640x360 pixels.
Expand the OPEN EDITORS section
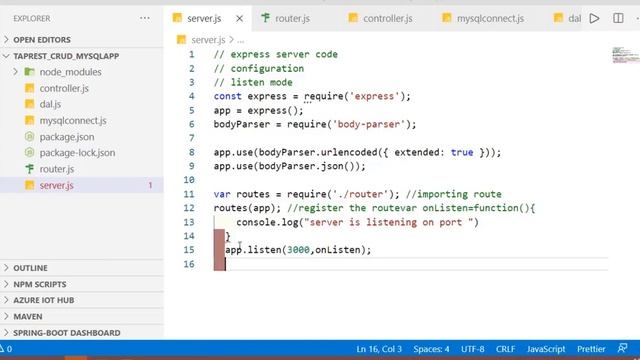coord(6,40)
